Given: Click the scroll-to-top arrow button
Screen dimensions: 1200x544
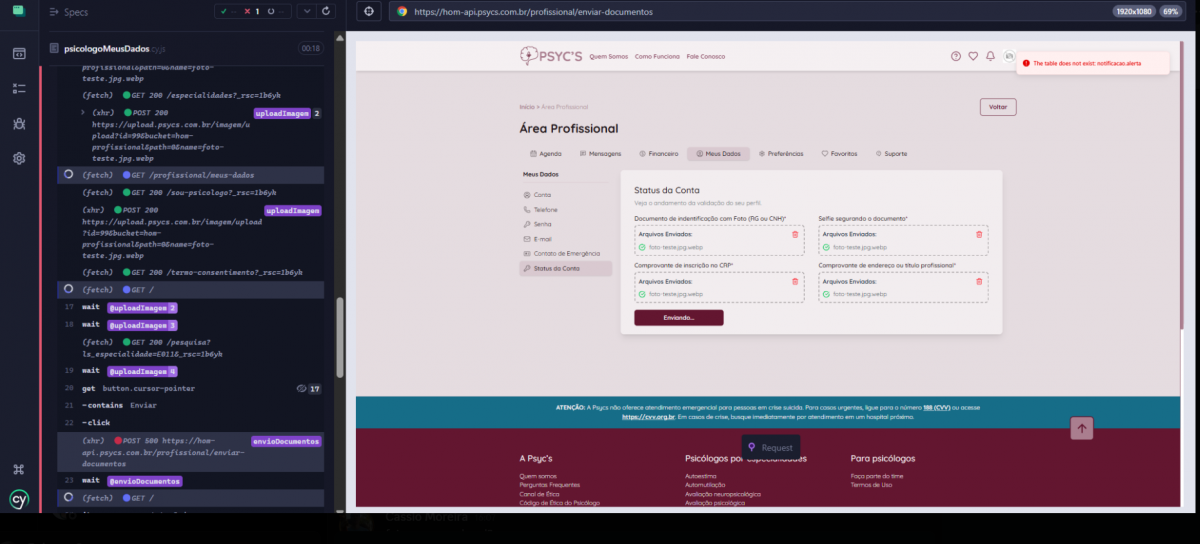Looking at the screenshot, I should coord(1082,428).
